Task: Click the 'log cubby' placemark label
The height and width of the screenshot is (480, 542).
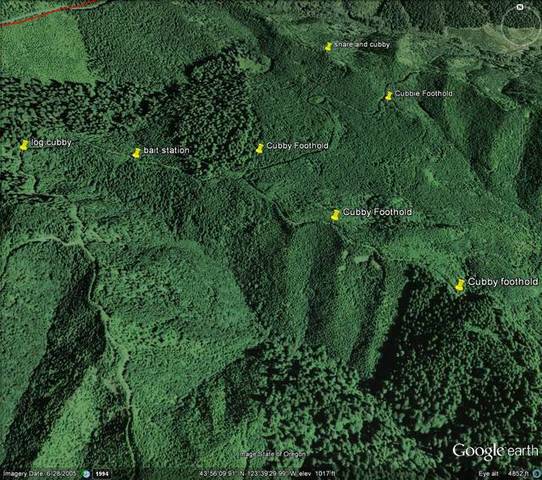Action: point(51,142)
